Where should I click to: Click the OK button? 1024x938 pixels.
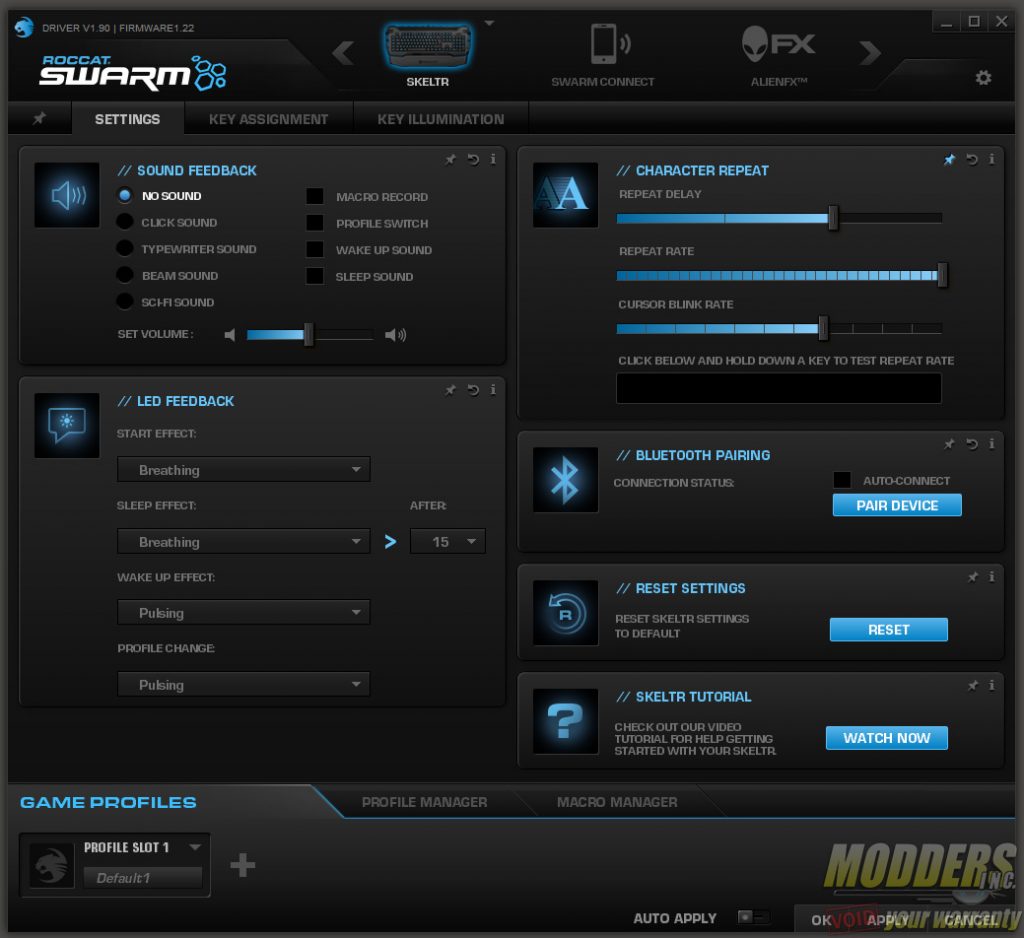click(x=822, y=920)
